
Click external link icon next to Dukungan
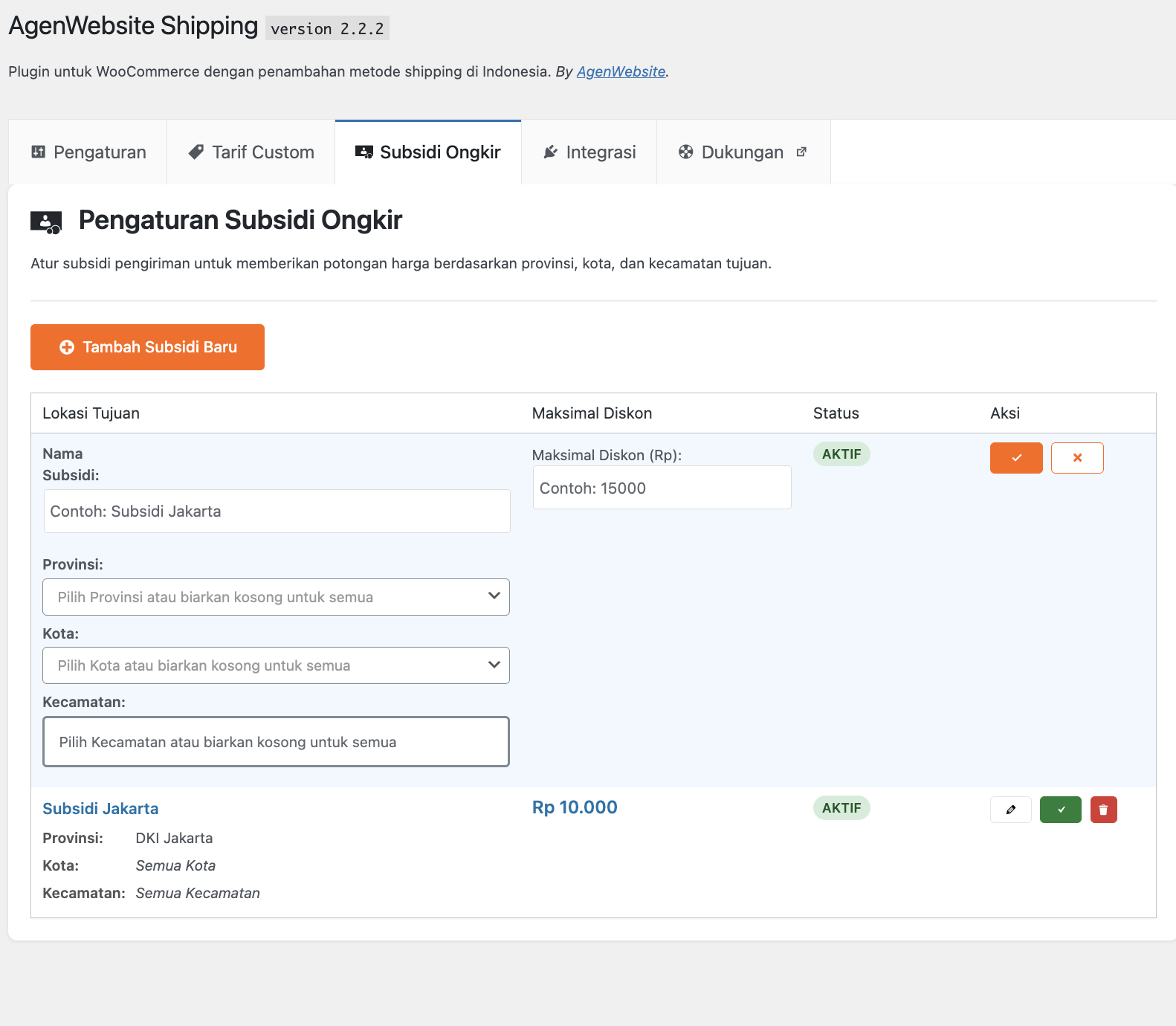(x=801, y=152)
